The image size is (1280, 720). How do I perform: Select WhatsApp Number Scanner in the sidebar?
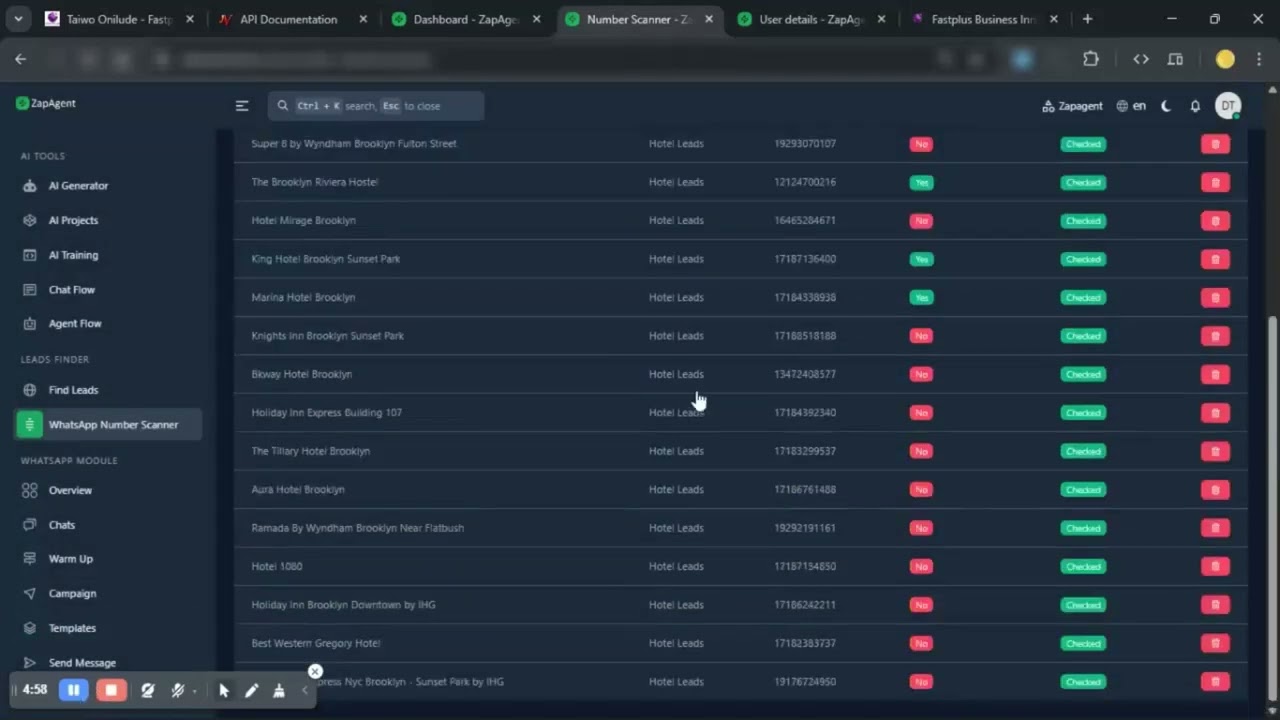(109, 425)
